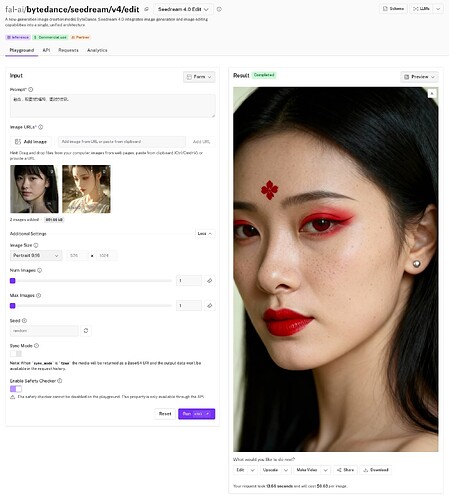Show info for the Prompt field
The width and height of the screenshot is (449, 500).
[x=31, y=89]
